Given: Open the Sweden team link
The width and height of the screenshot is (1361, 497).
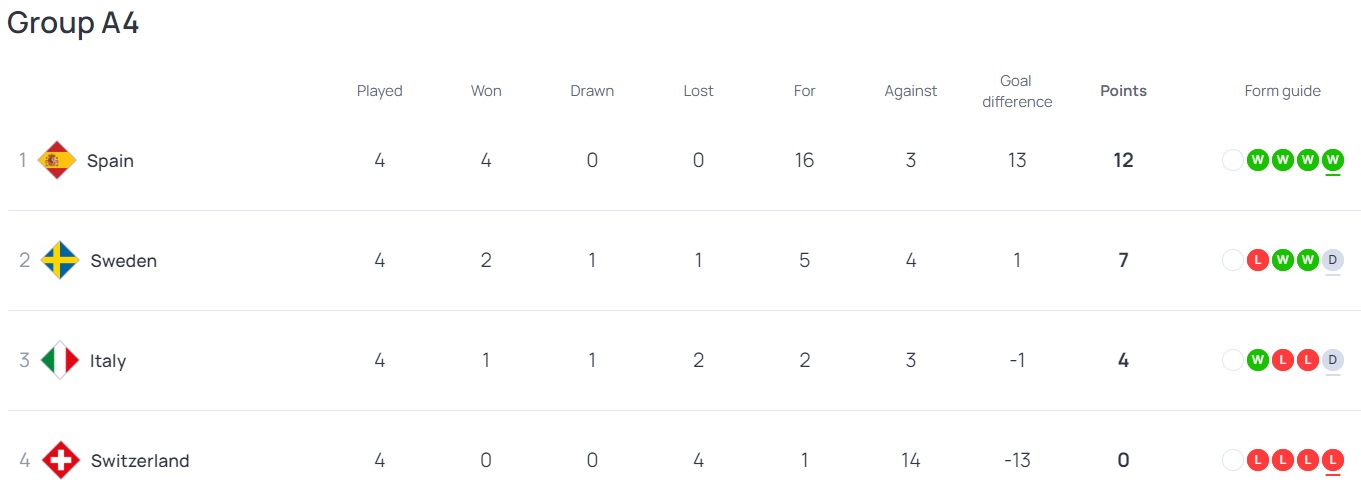Looking at the screenshot, I should (123, 260).
